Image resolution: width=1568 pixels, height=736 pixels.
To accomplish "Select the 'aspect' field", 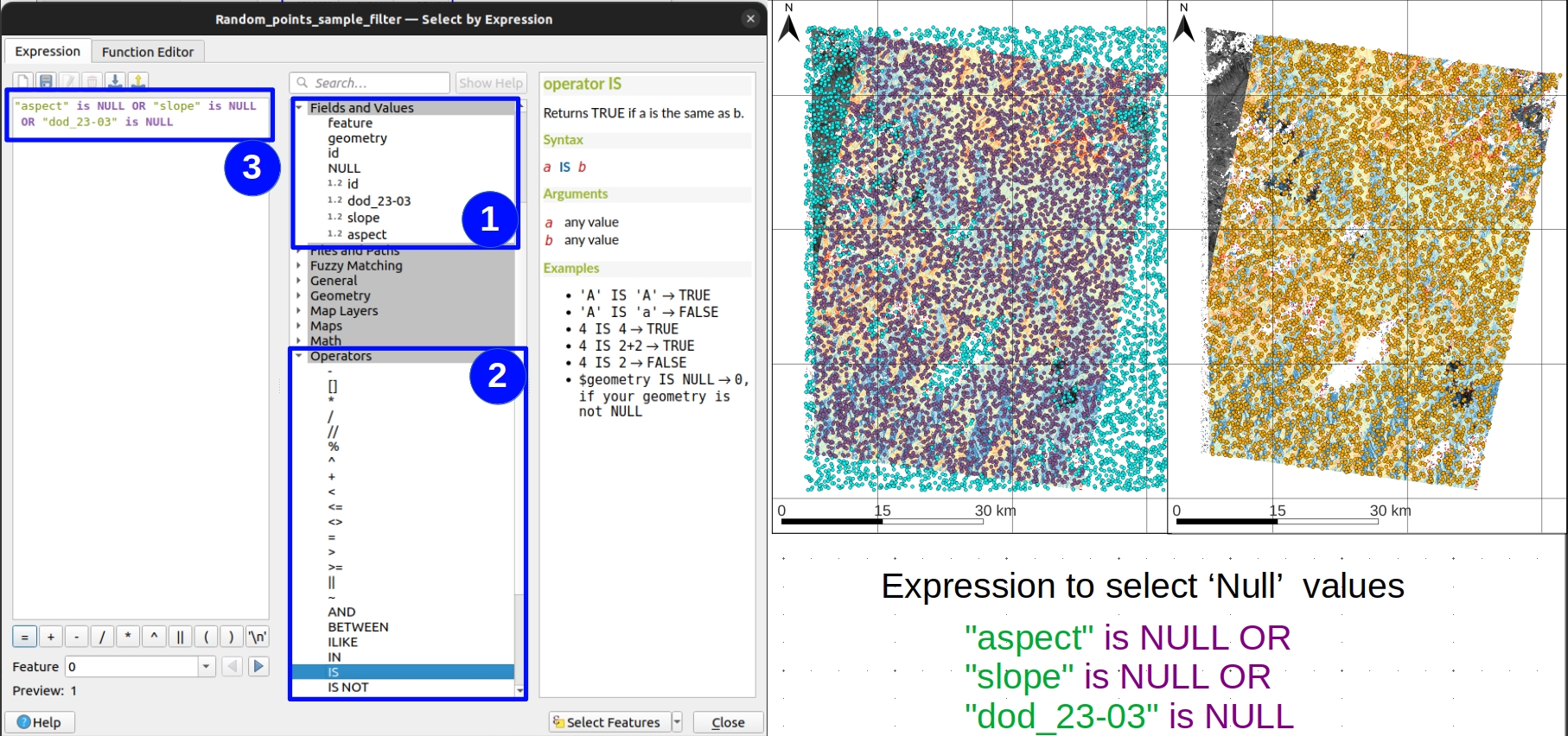I will tap(367, 234).
